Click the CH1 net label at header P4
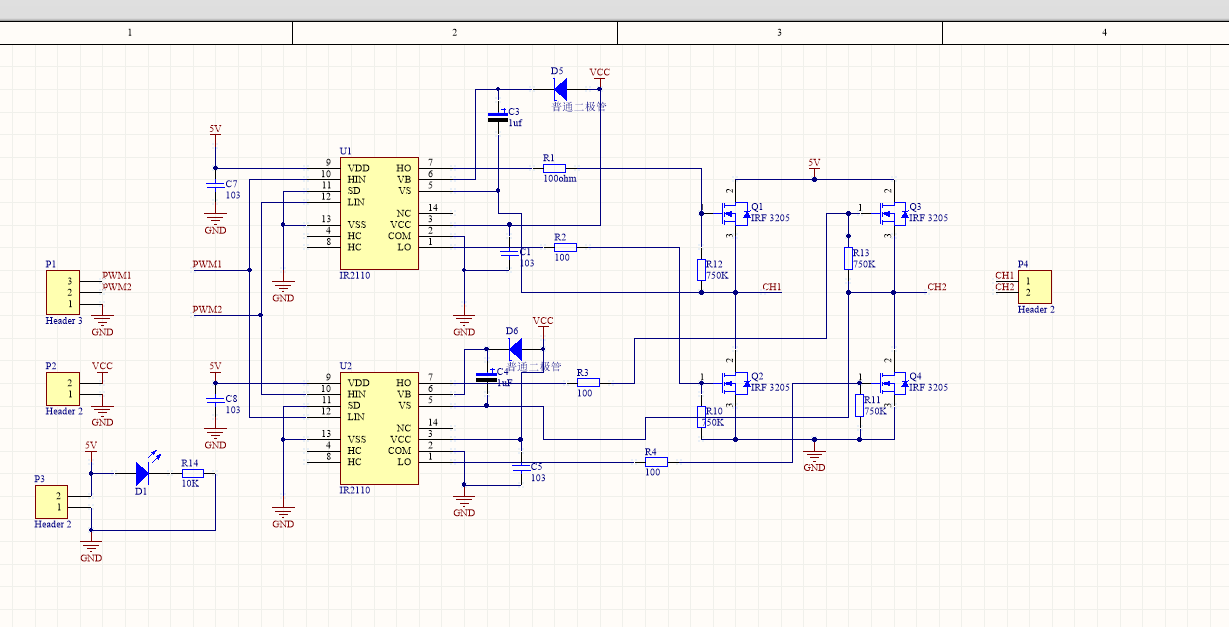 point(1005,275)
